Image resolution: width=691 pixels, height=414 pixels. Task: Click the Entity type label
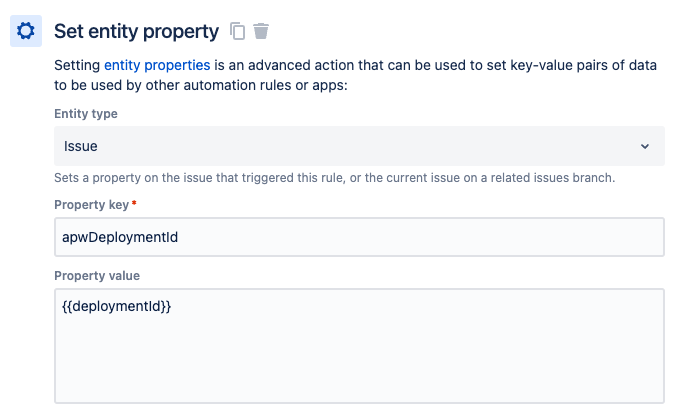(85, 114)
